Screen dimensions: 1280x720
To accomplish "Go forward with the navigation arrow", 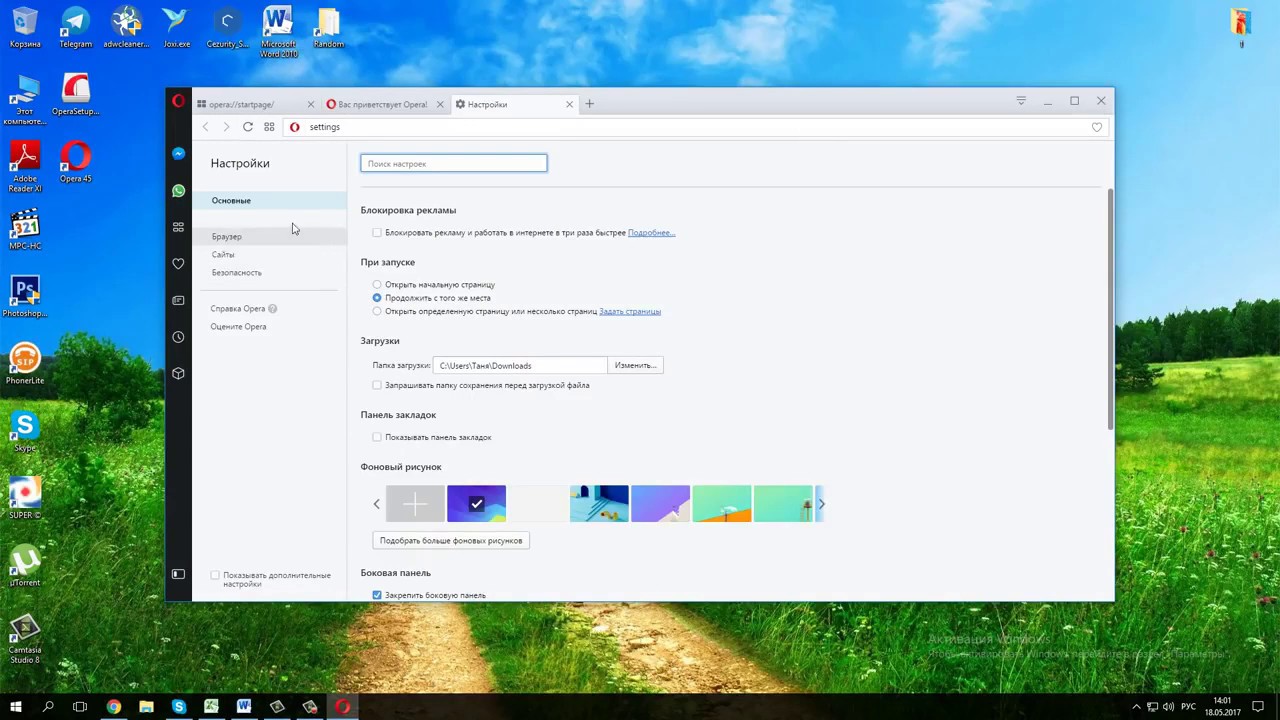I will (226, 127).
